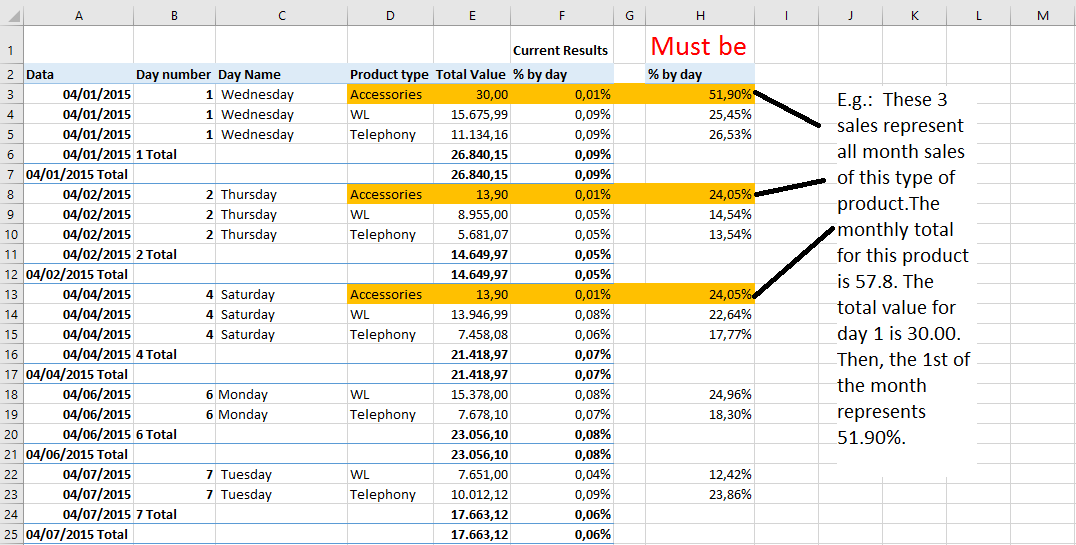Select the cell showing 24,96%
1076x545 pixels.
pyautogui.click(x=700, y=394)
